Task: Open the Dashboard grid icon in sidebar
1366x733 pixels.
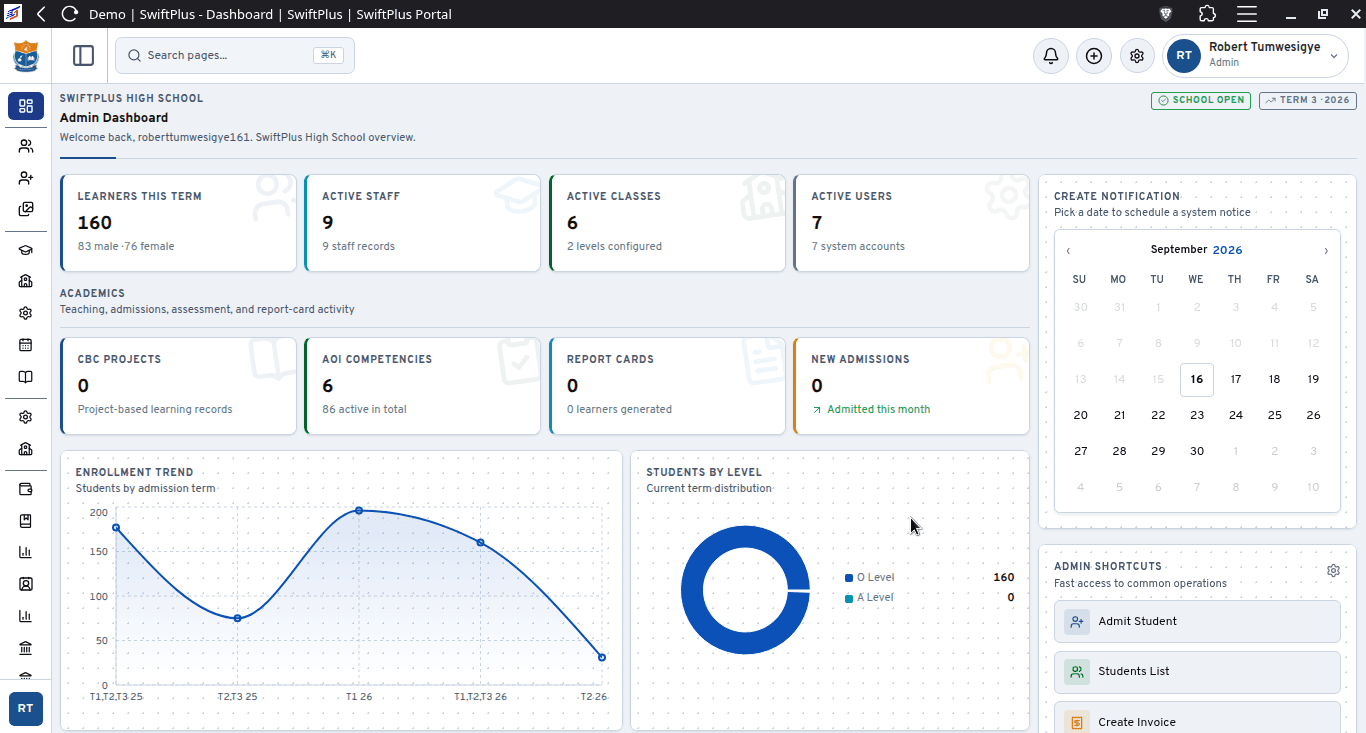Action: [x=26, y=106]
